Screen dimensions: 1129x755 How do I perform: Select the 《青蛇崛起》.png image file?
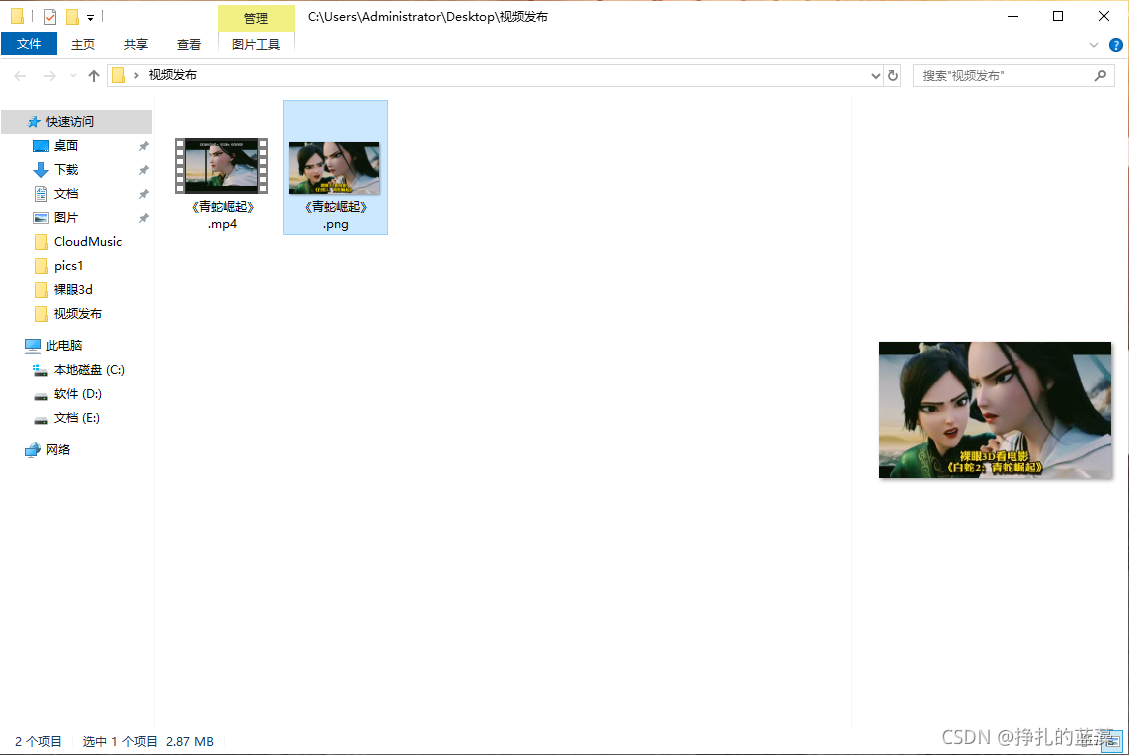tap(336, 168)
